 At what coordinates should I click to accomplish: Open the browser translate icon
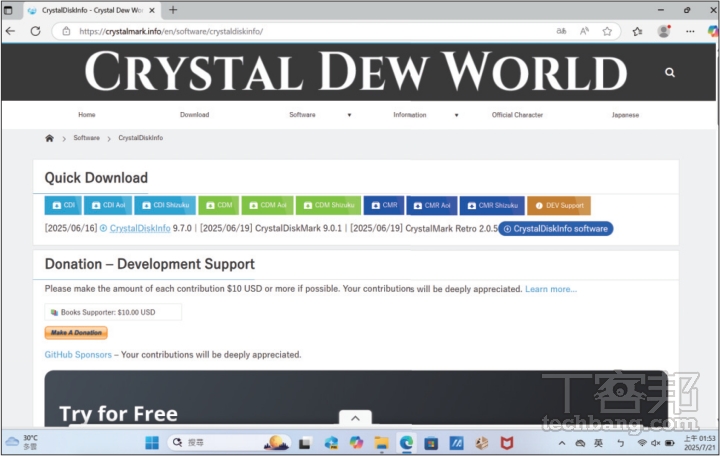click(x=562, y=31)
